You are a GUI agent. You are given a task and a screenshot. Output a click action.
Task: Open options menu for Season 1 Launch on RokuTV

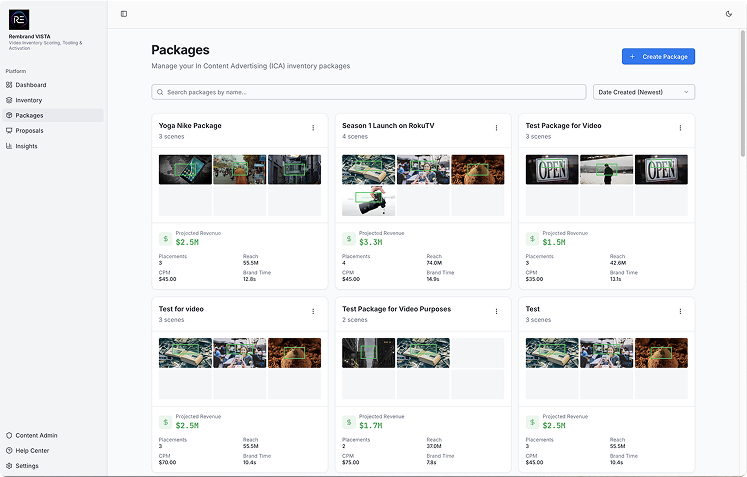pos(496,128)
